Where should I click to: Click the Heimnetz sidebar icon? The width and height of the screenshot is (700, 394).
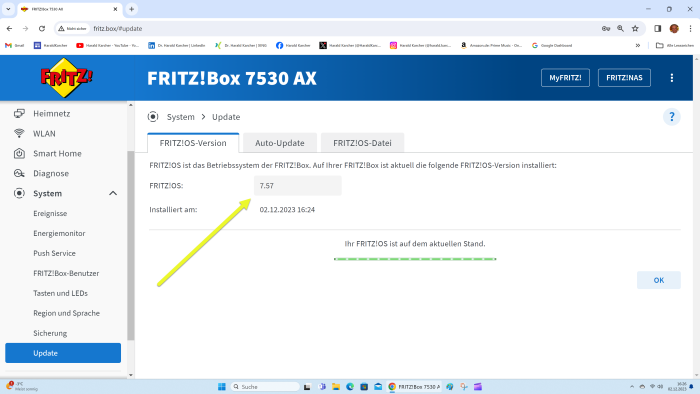point(19,113)
